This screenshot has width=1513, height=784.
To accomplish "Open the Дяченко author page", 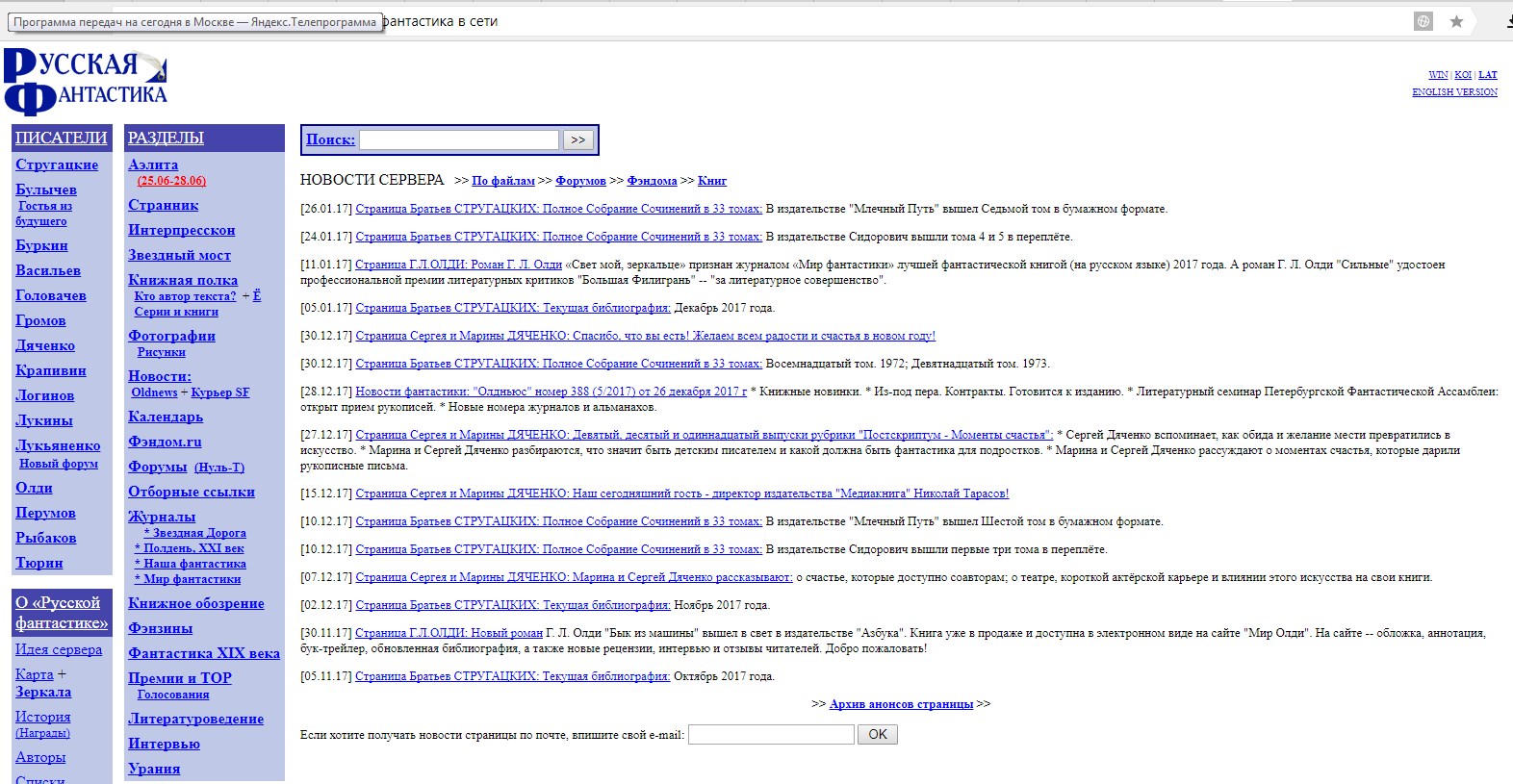I will [x=45, y=345].
